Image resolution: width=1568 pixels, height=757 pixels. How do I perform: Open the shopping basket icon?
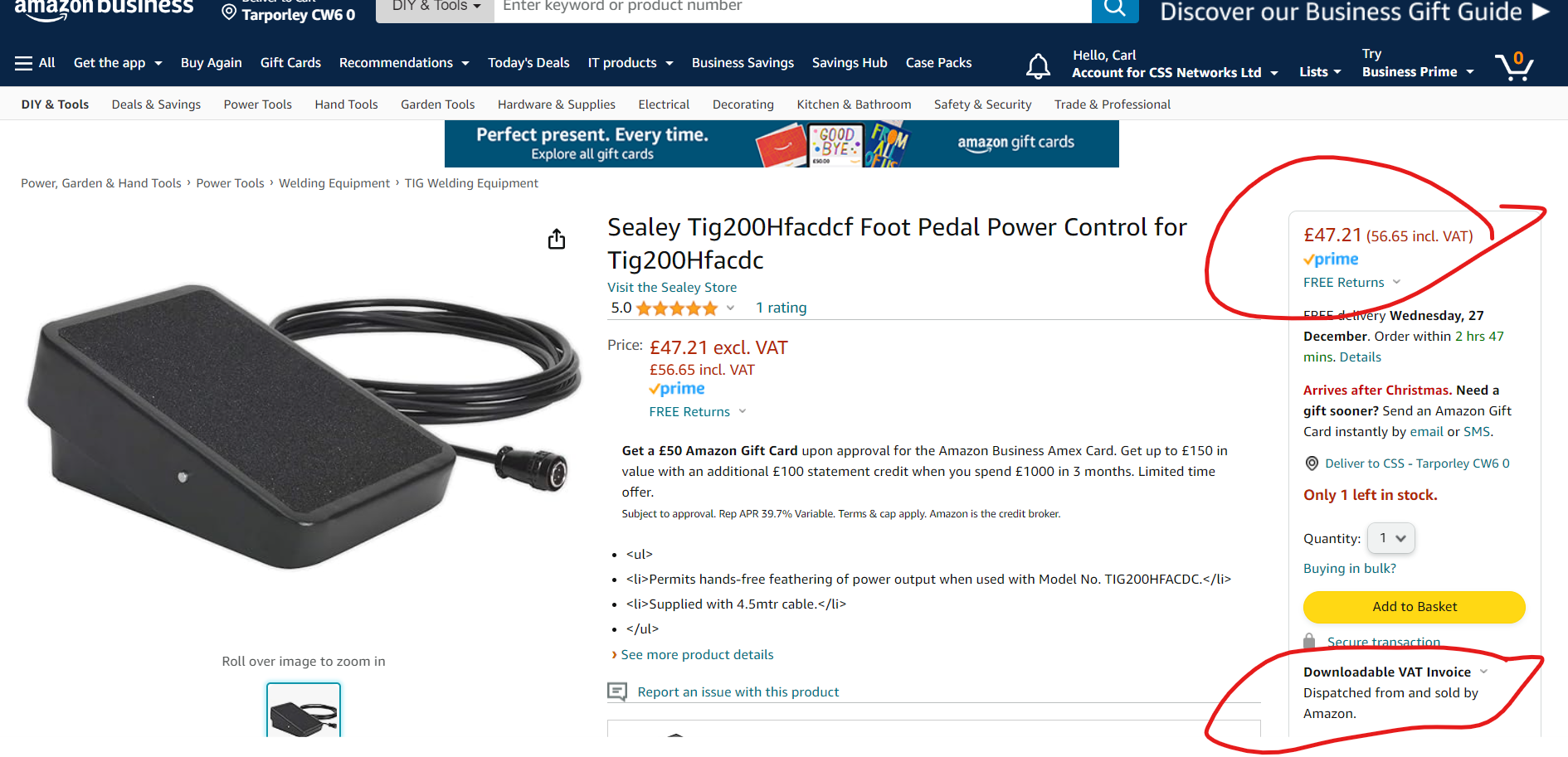(1514, 66)
